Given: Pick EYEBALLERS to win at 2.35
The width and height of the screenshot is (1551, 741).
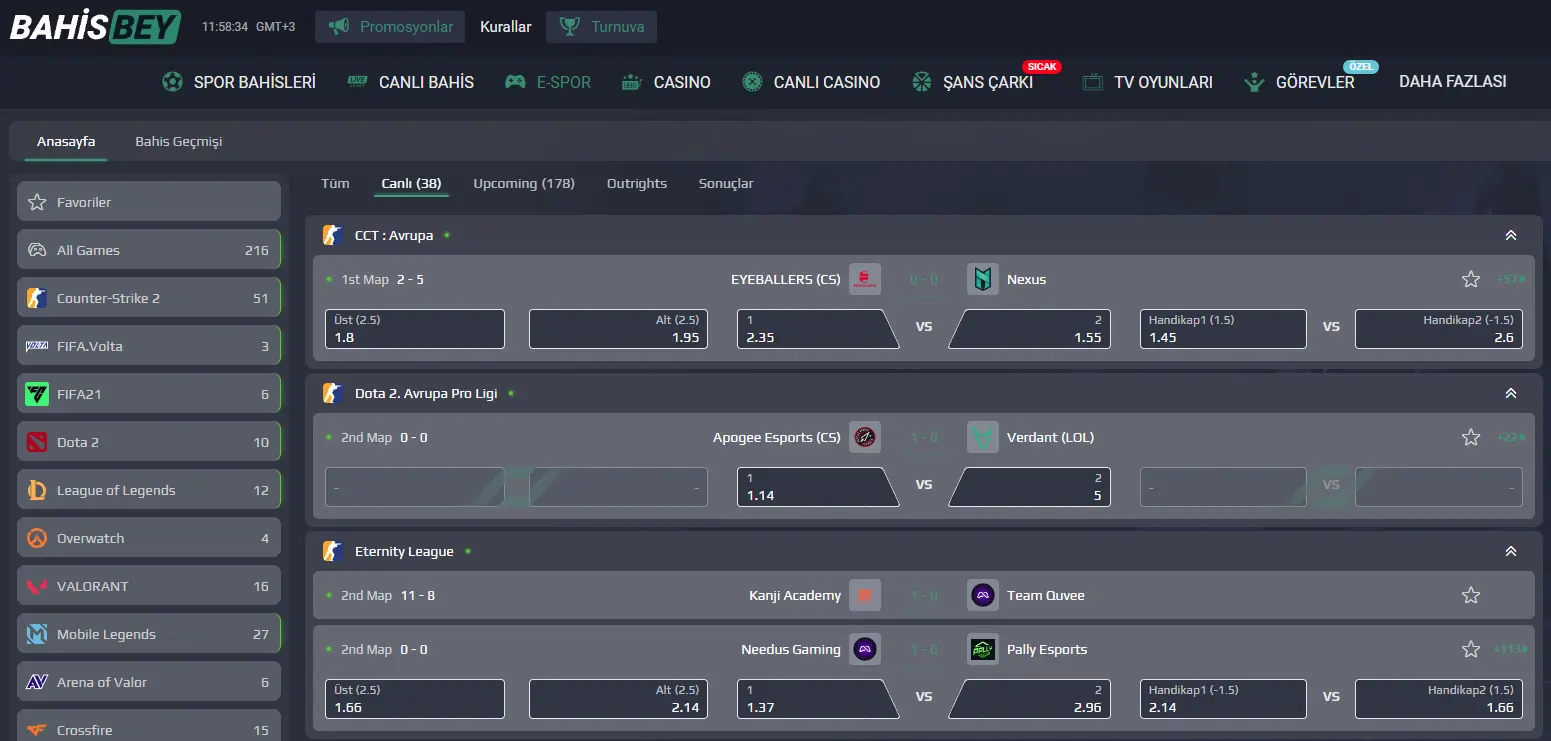Looking at the screenshot, I should click(816, 329).
